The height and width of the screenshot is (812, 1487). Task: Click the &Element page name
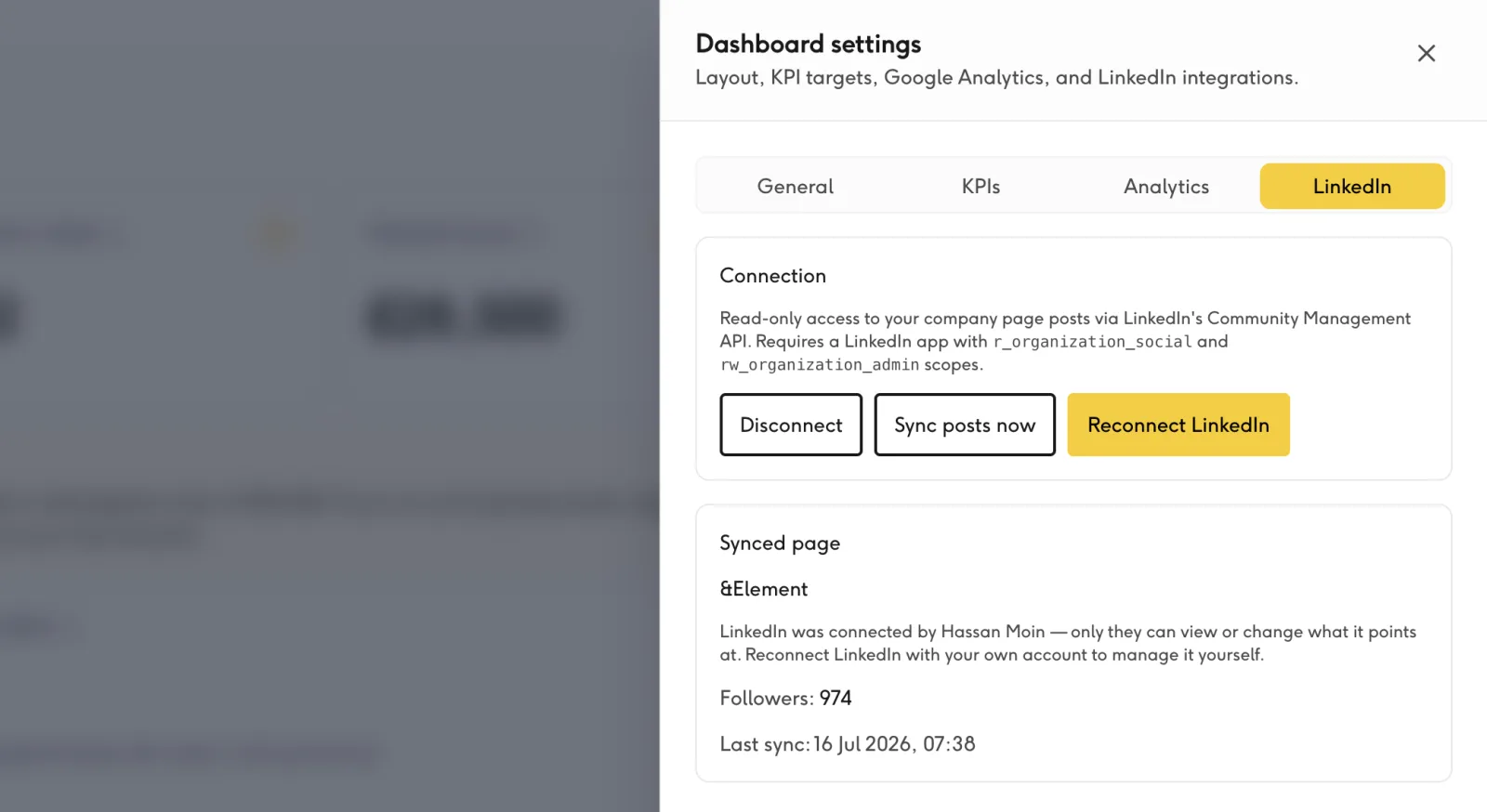coord(764,589)
